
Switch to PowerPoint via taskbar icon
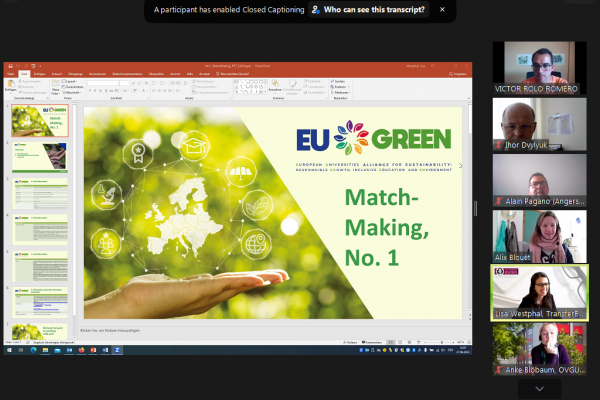tap(93, 350)
